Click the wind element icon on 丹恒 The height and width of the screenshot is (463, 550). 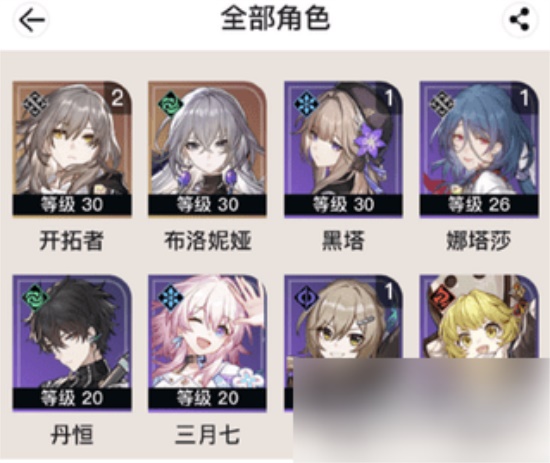point(35,298)
